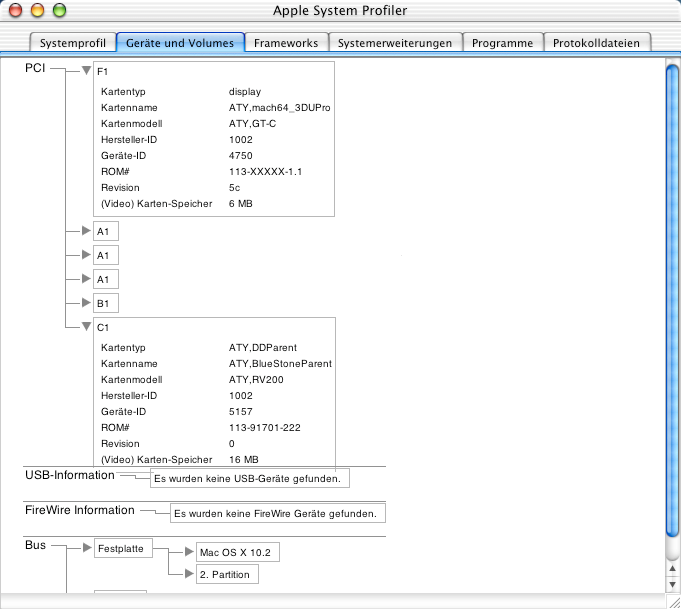This screenshot has width=681, height=609.
Task: Select the Festplatte box
Action: (123, 548)
